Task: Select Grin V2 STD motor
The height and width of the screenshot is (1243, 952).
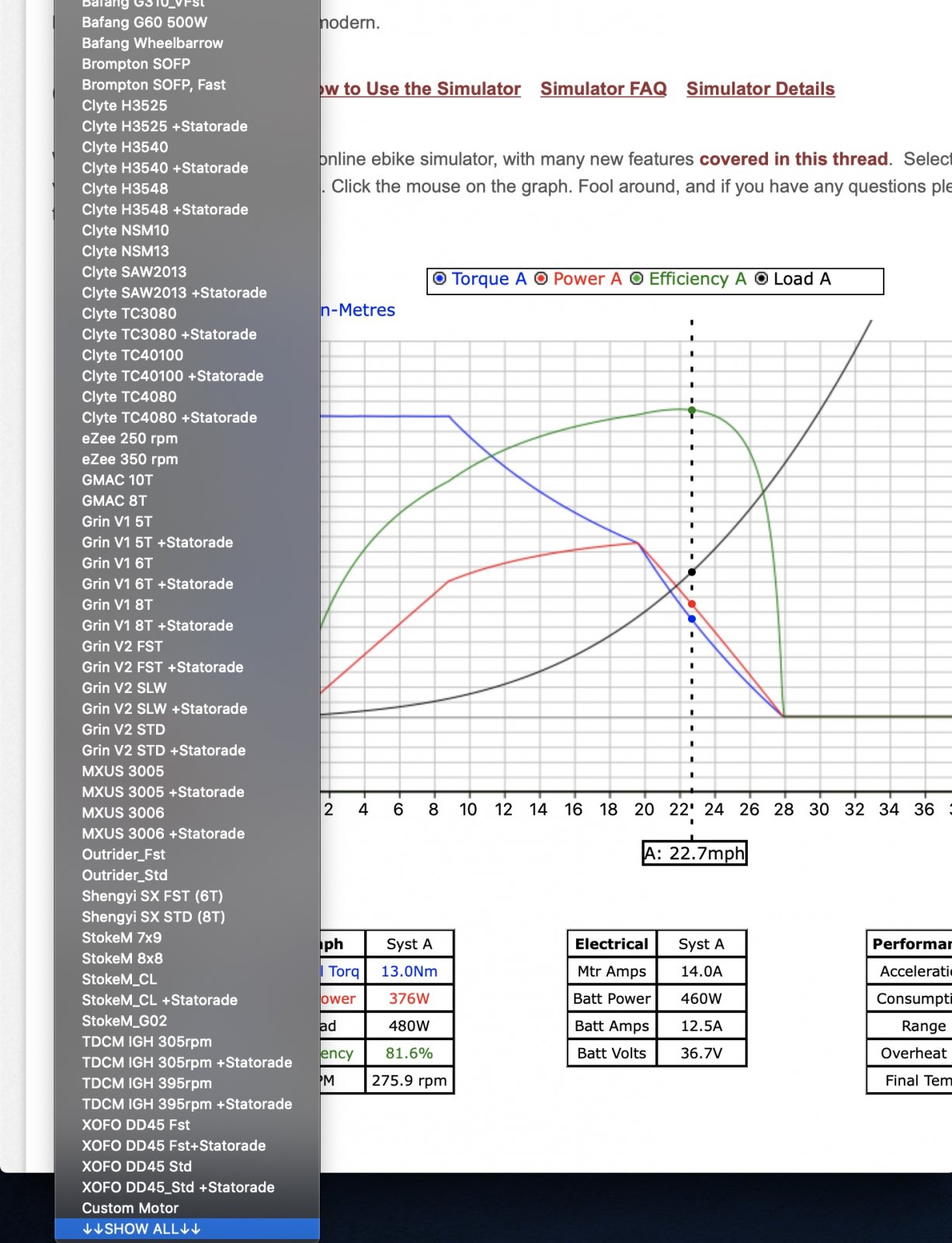Action: coord(187,729)
